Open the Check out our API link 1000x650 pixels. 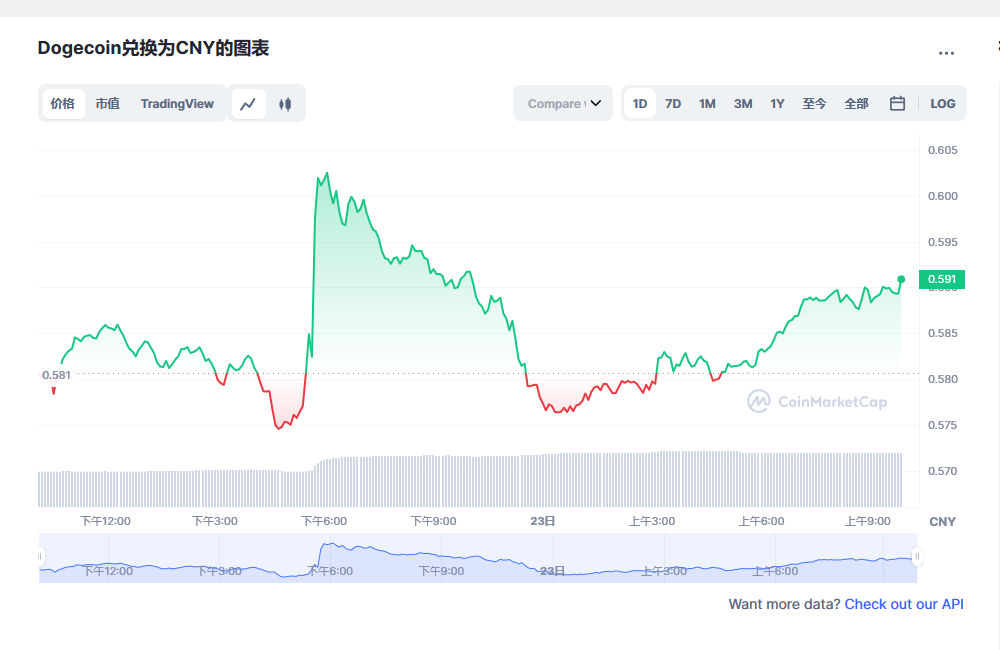pyautogui.click(x=904, y=604)
